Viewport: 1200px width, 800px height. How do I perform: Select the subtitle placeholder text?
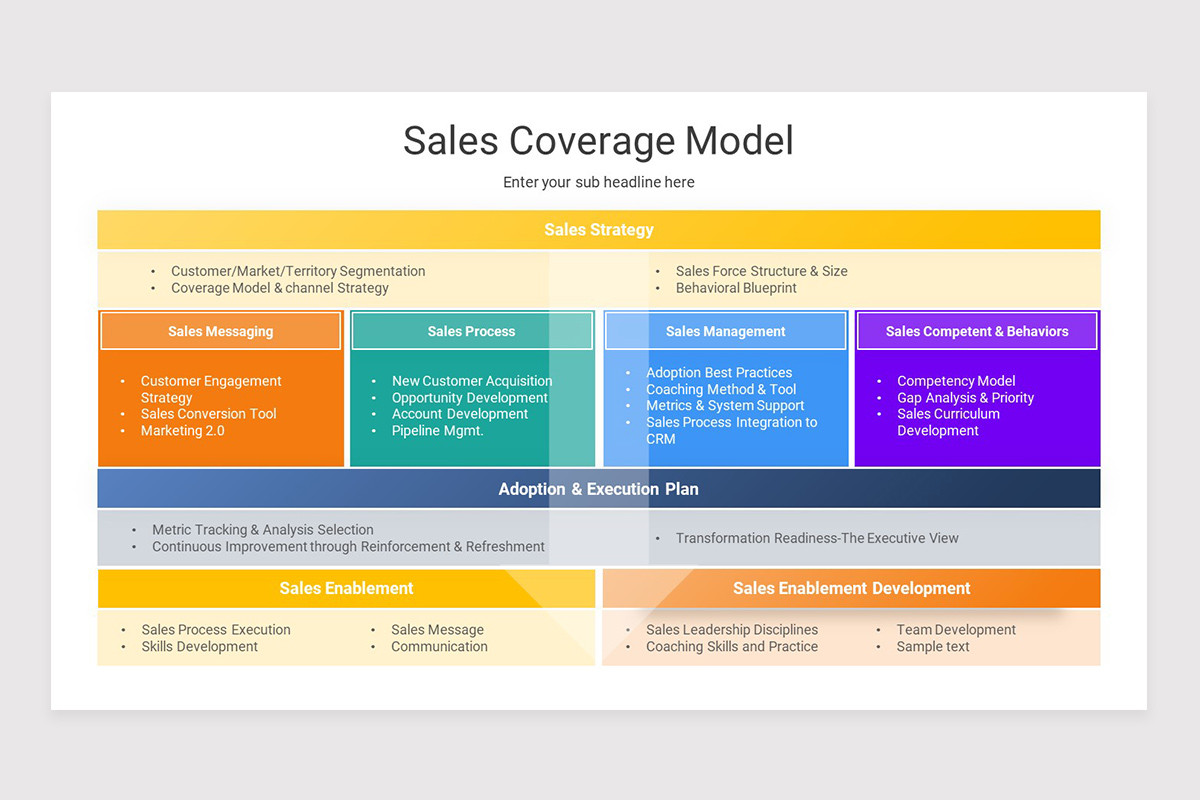(598, 182)
